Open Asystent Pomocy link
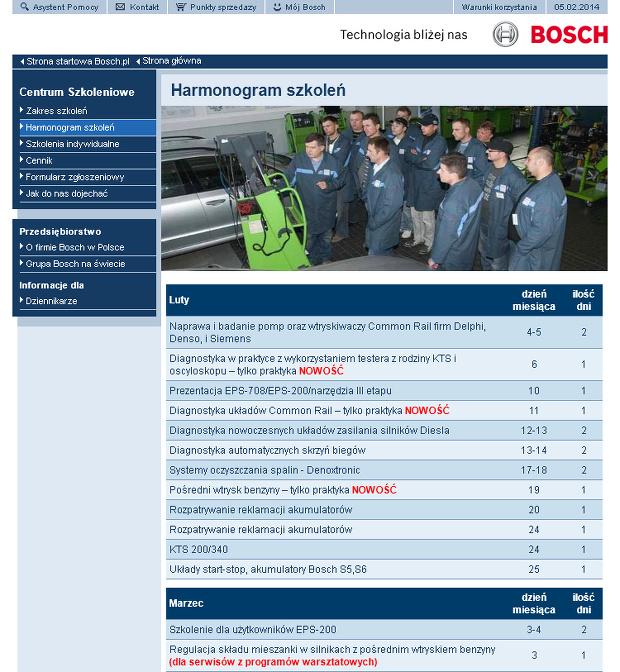Image resolution: width=620 pixels, height=672 pixels. [x=66, y=7]
